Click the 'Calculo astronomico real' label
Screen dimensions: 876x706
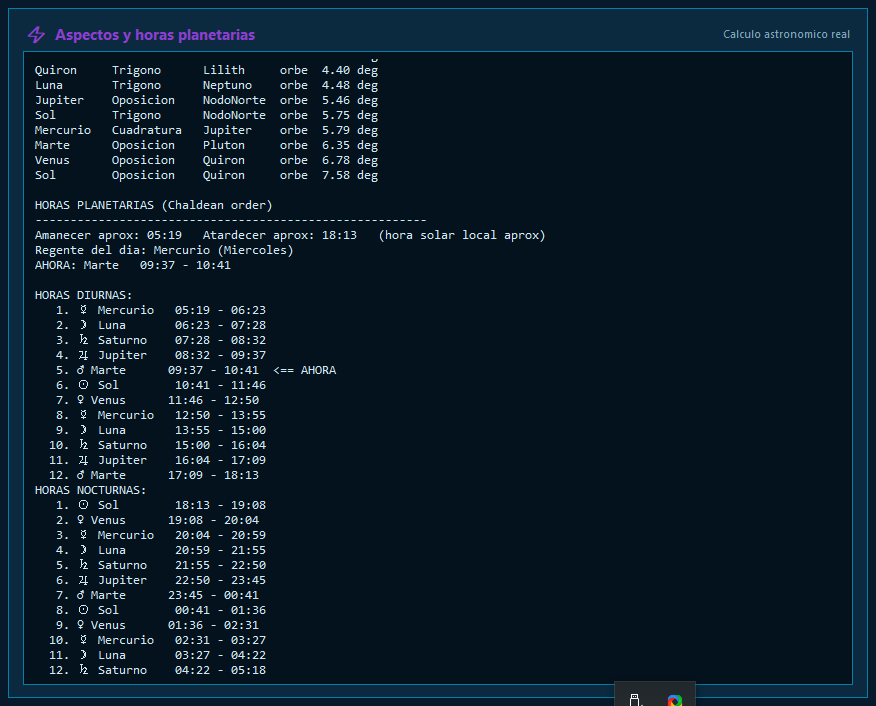786,34
